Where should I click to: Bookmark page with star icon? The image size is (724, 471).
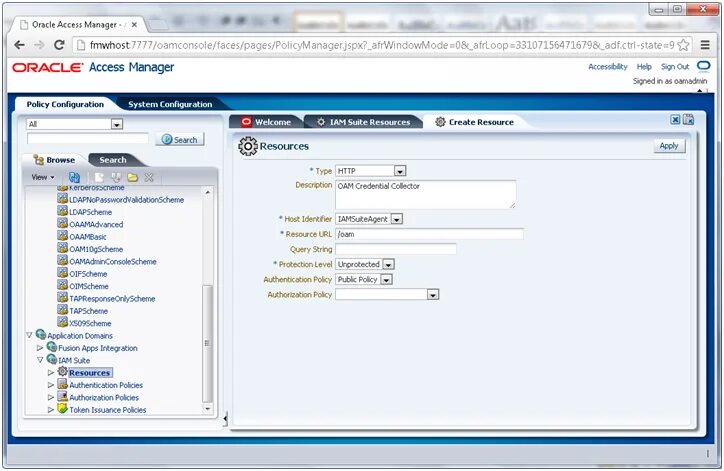point(683,45)
